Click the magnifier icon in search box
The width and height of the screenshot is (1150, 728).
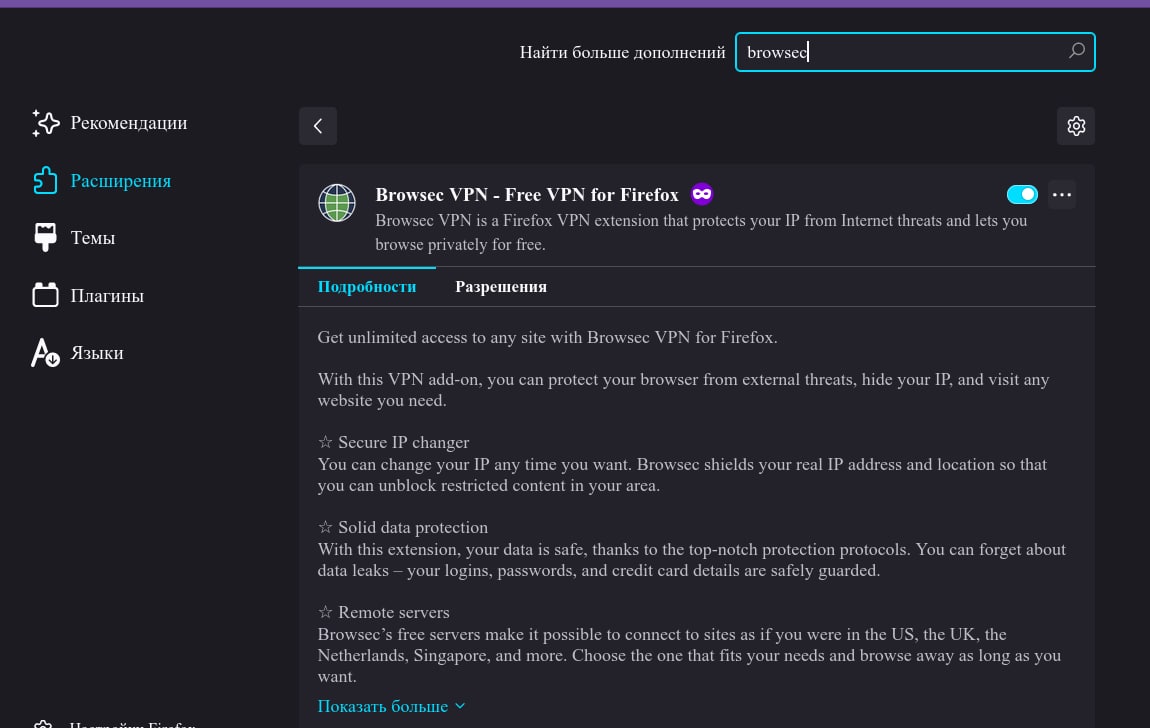[x=1076, y=51]
